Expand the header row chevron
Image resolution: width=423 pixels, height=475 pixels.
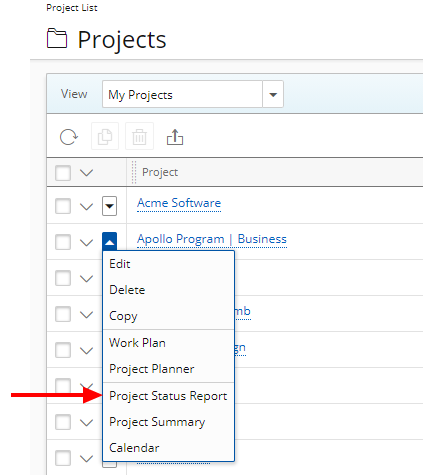(x=87, y=173)
